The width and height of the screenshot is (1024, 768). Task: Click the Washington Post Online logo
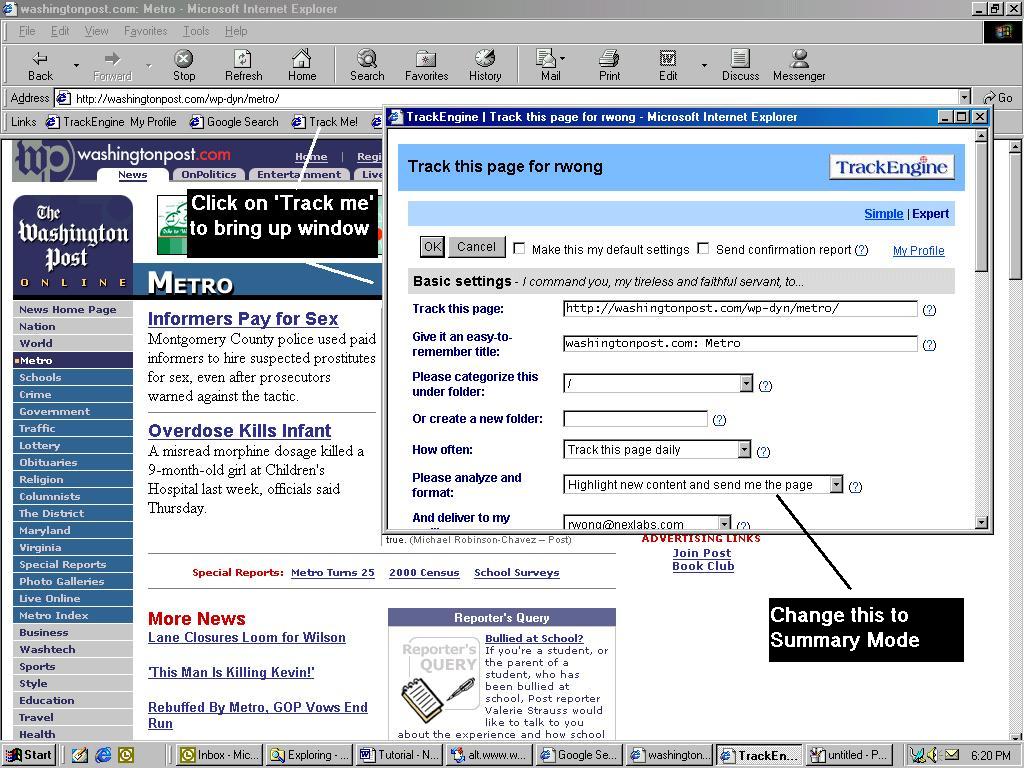72,247
